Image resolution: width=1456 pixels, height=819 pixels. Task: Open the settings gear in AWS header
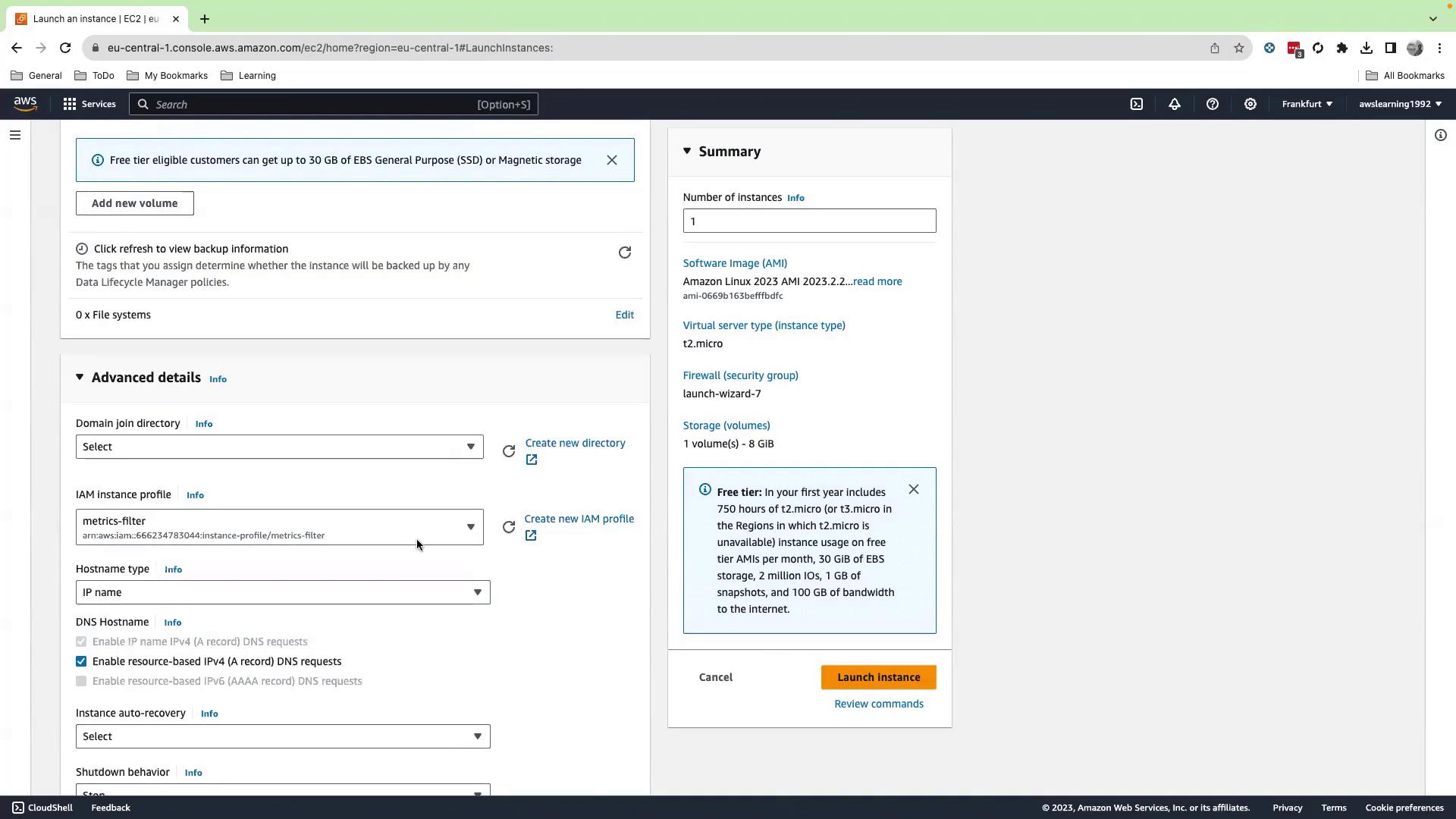1250,104
